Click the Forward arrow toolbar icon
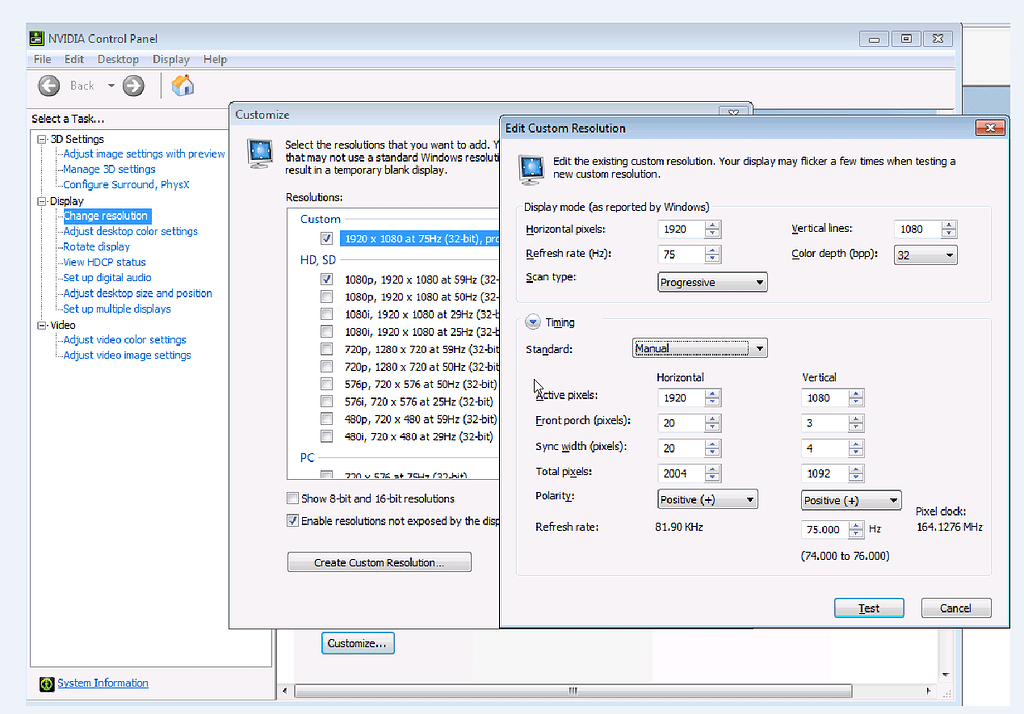Viewport: 1024px width, 714px height. pyautogui.click(x=133, y=86)
